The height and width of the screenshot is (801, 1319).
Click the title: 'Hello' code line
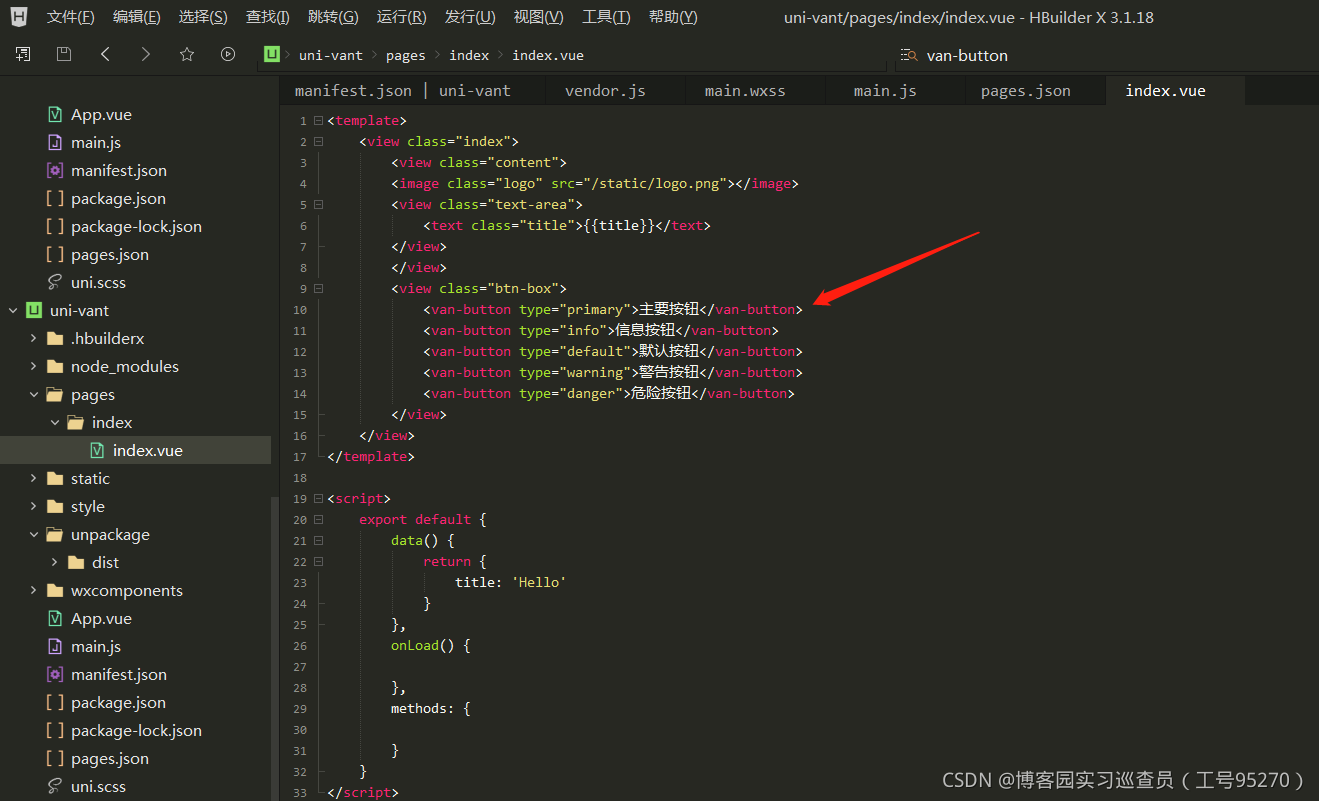click(x=510, y=582)
